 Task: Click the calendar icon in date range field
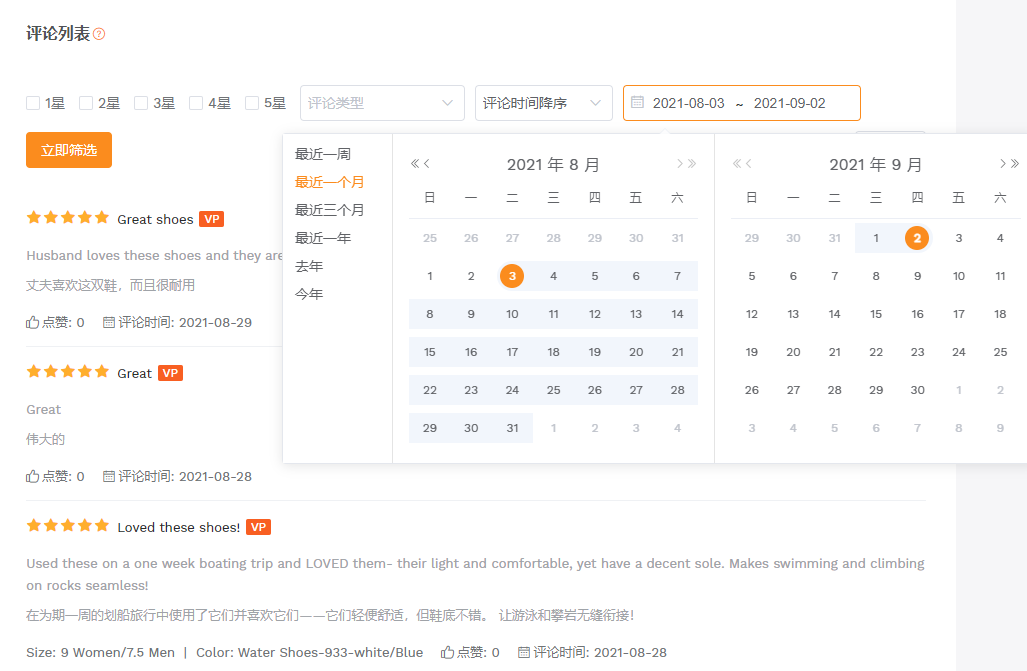pyautogui.click(x=637, y=102)
